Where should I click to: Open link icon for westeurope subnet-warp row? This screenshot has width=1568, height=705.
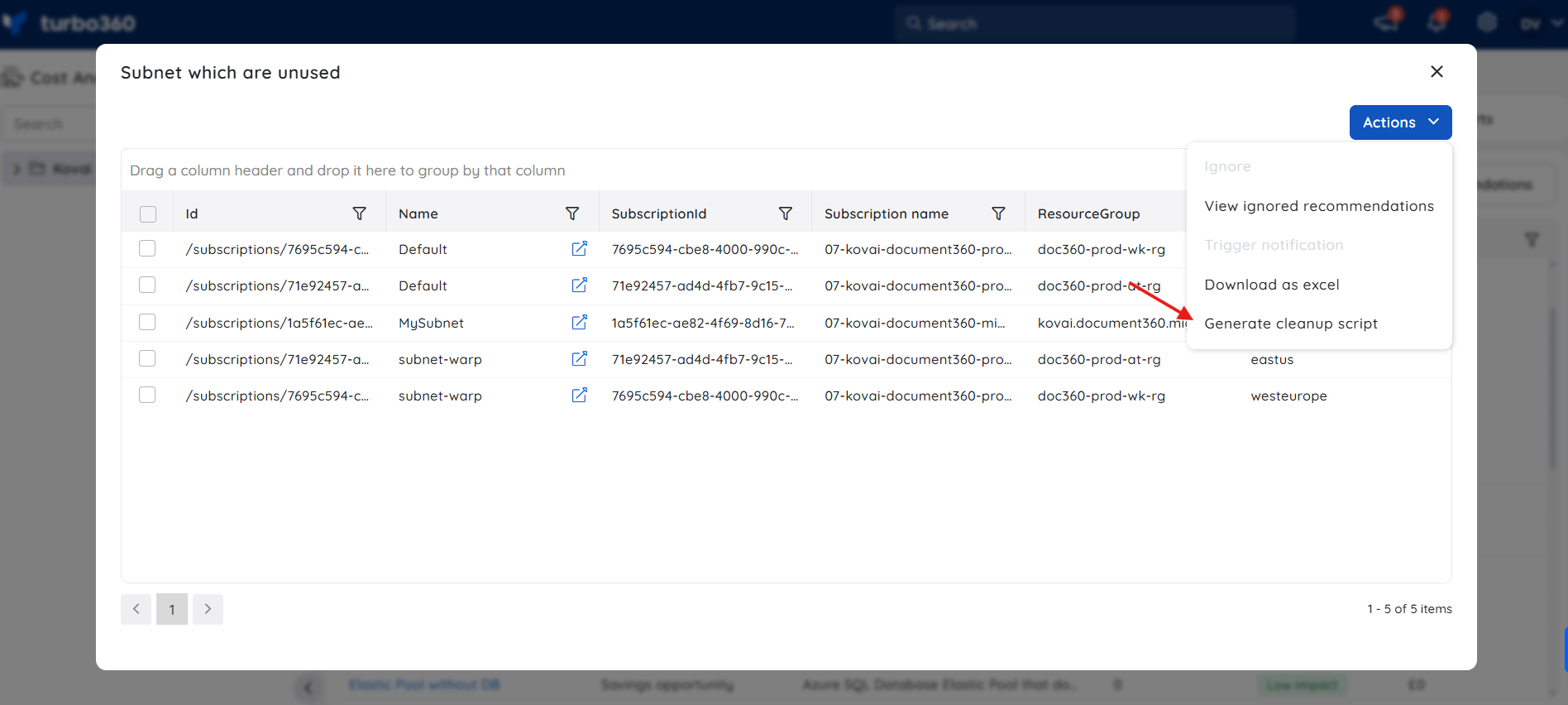[580, 396]
